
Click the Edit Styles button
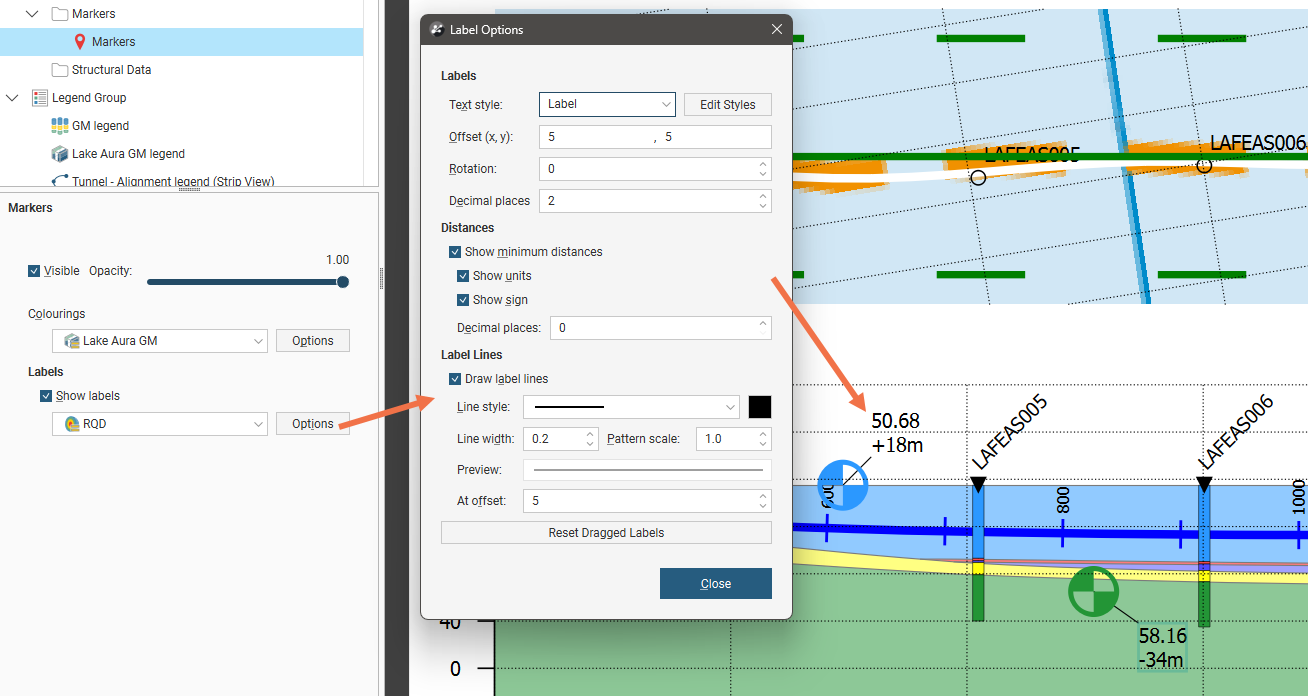(x=727, y=104)
